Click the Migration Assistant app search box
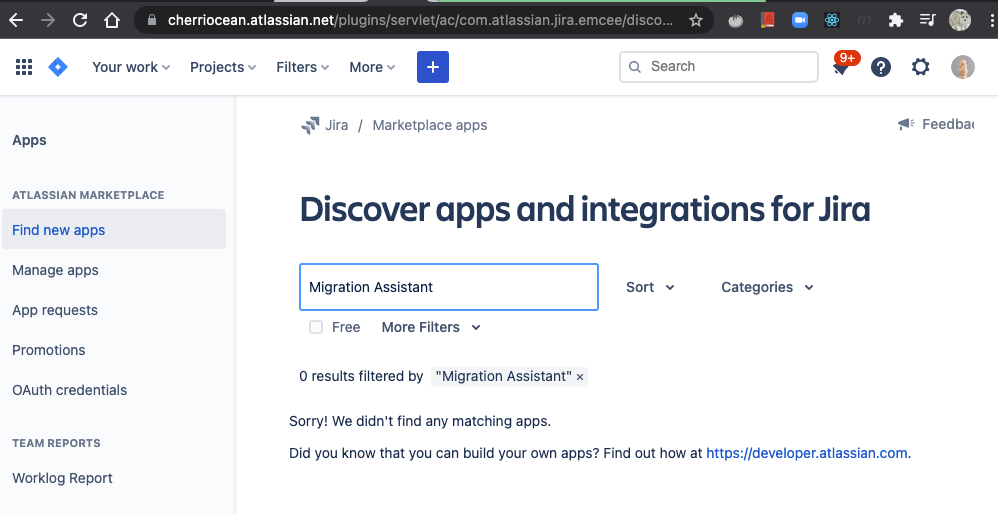This screenshot has height=514, width=998. [449, 287]
